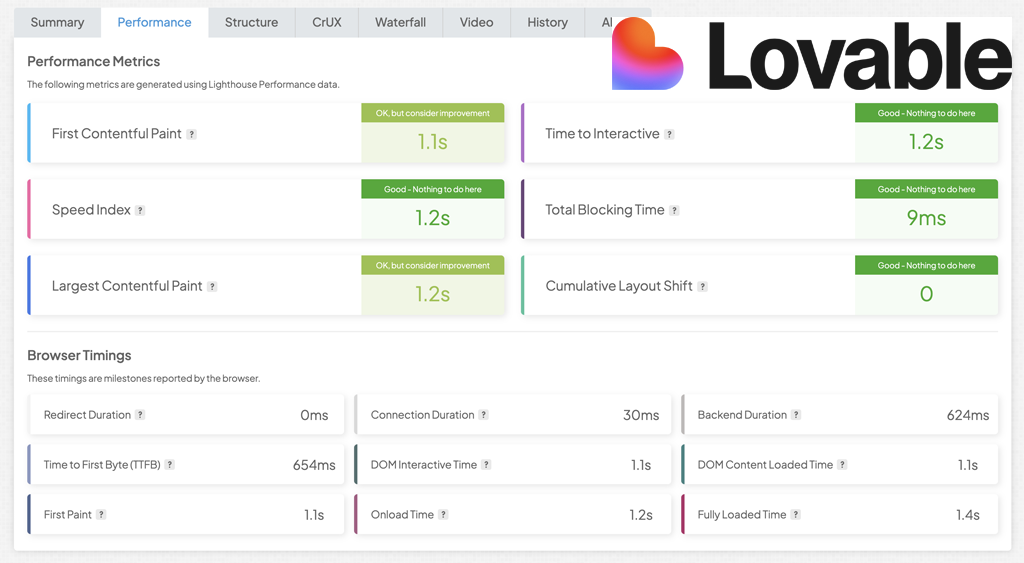Click the DOM Interactive Time 1.1s value
This screenshot has height=563, width=1024.
coord(641,465)
